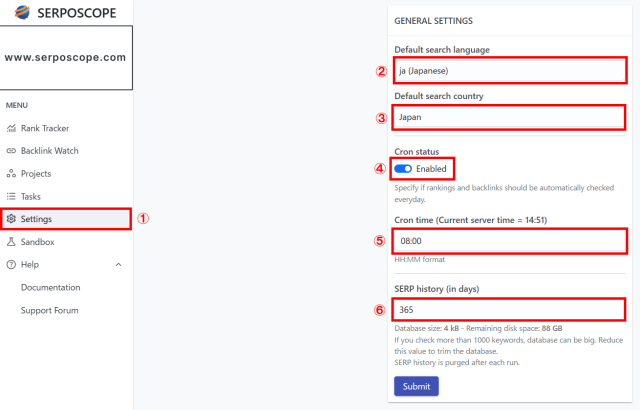Image resolution: width=640 pixels, height=410 pixels.
Task: Click the Settings gear icon
Action: 11,219
